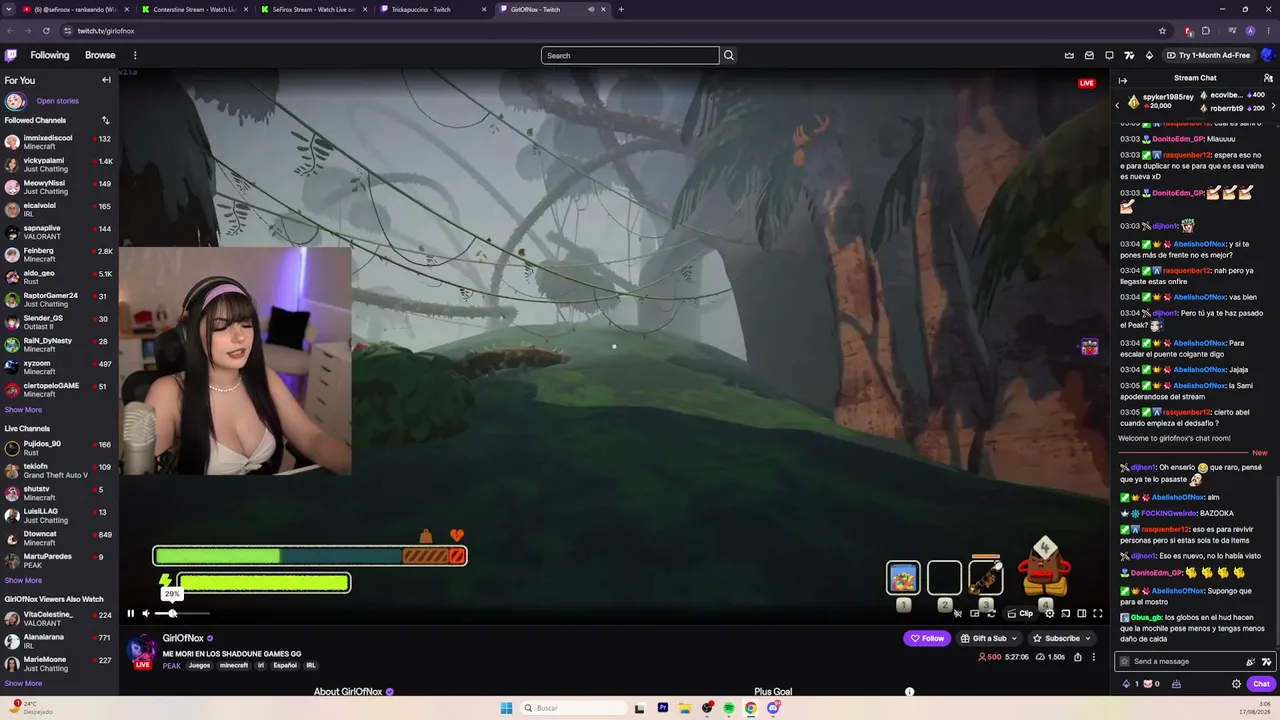Open the PEAK game category link
The image size is (1280, 720).
(172, 665)
